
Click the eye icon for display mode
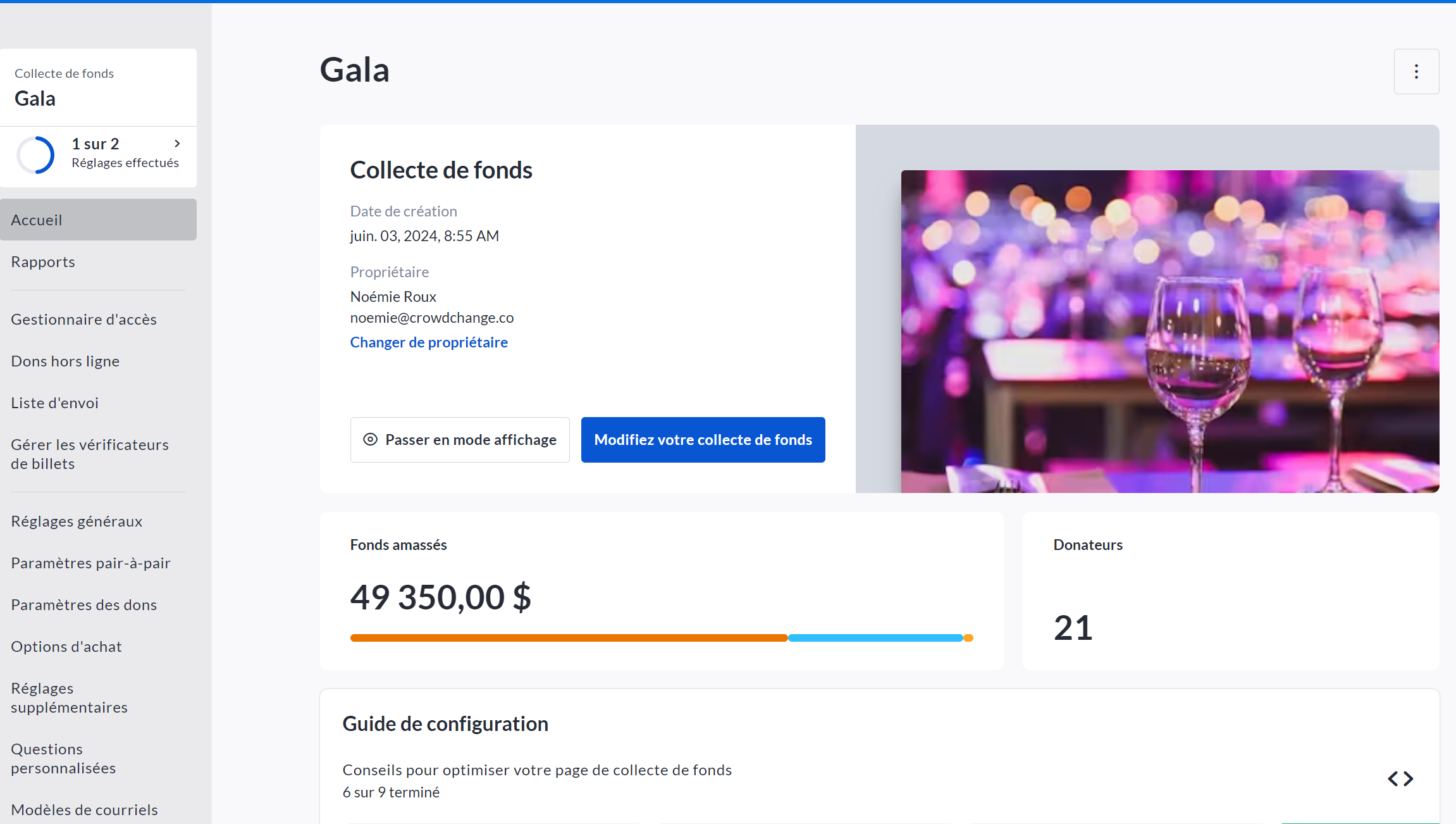pos(370,439)
